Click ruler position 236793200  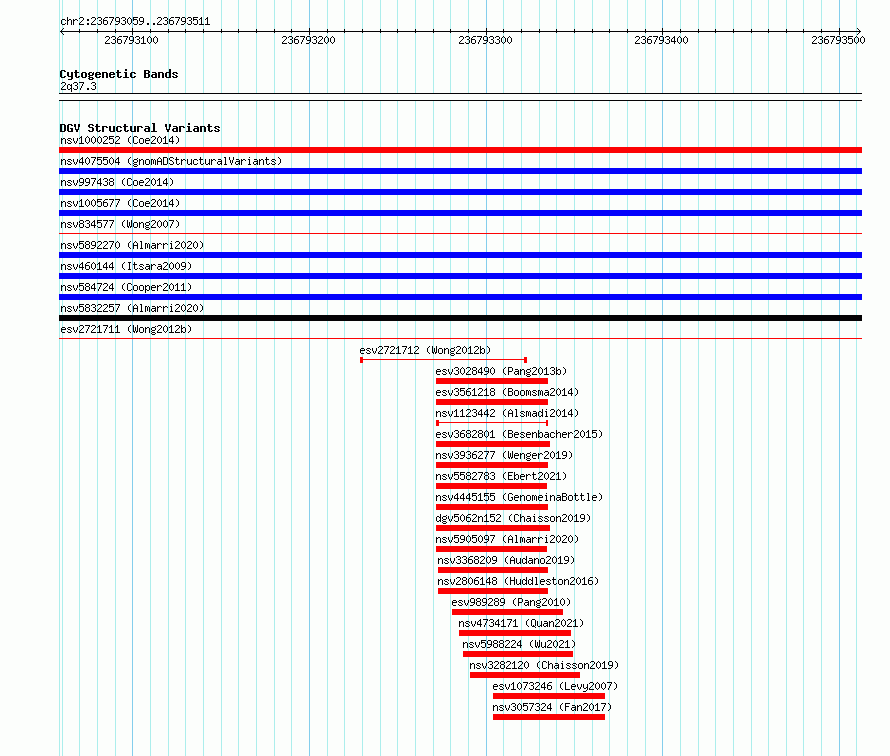coord(308,40)
